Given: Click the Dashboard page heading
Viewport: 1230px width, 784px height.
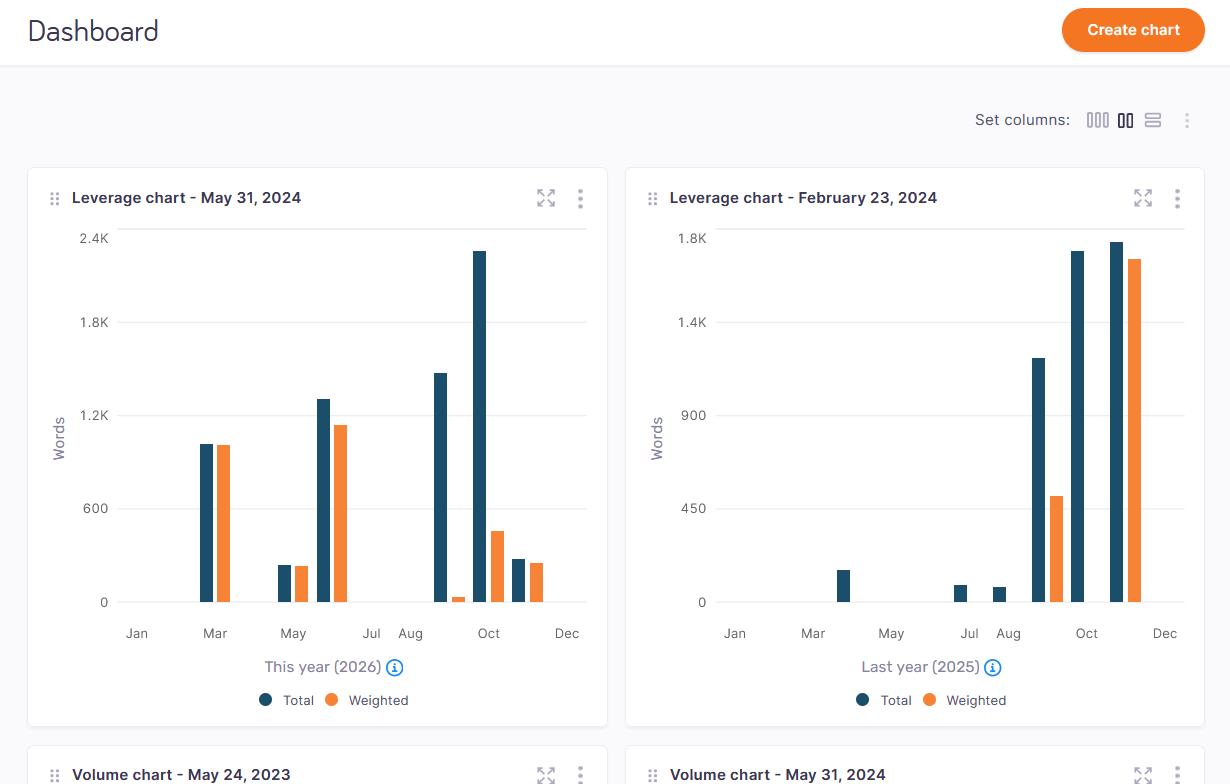Looking at the screenshot, I should click(93, 31).
